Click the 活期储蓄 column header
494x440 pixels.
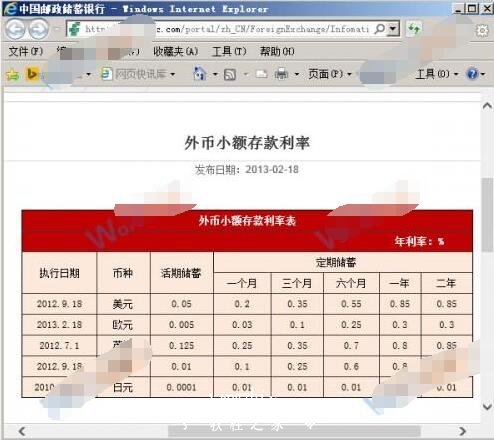(x=181, y=273)
